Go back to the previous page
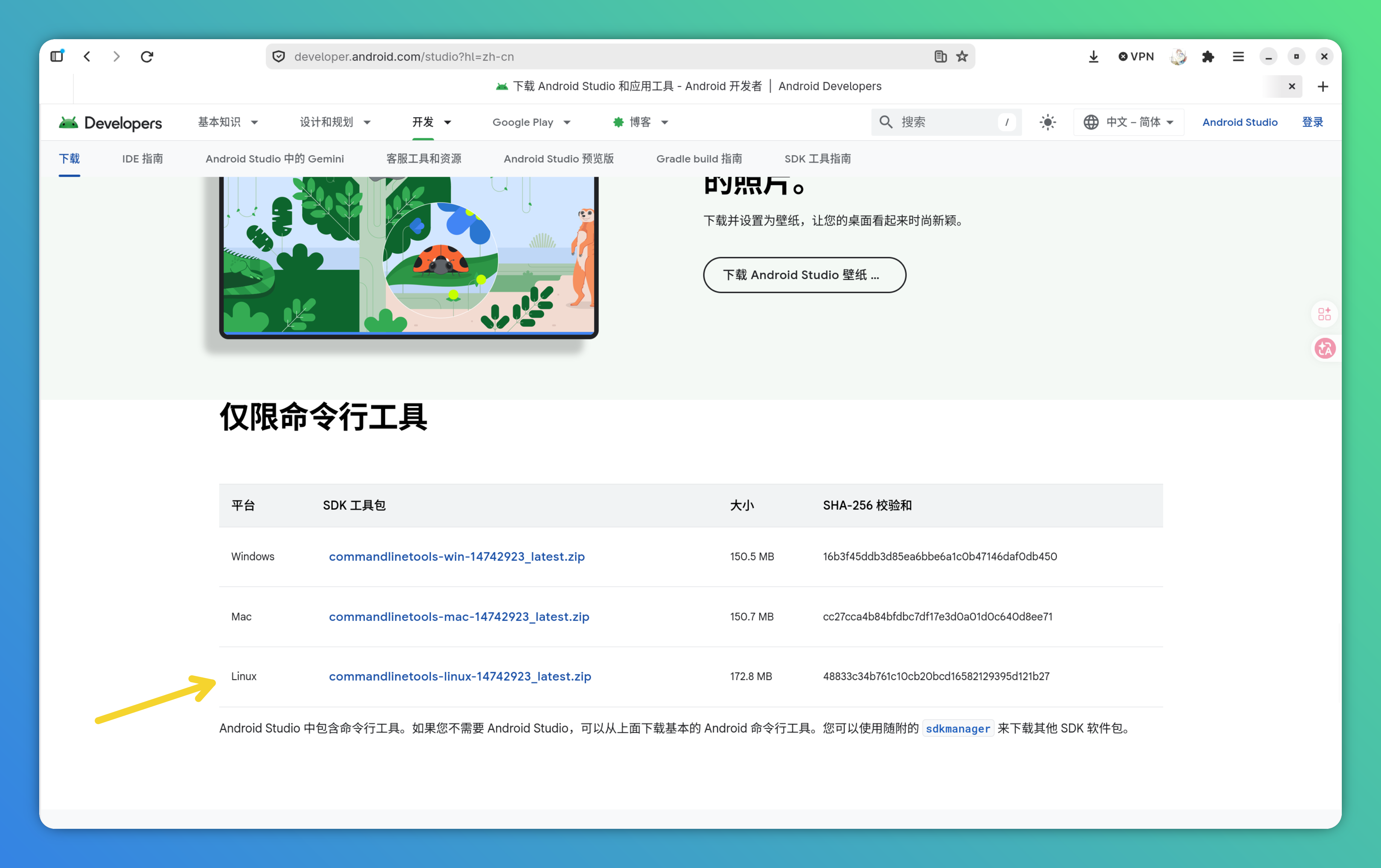 [x=87, y=56]
